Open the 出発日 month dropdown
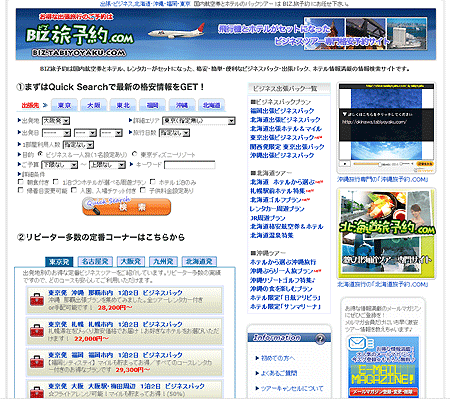450x399 pixels. [x=85, y=133]
